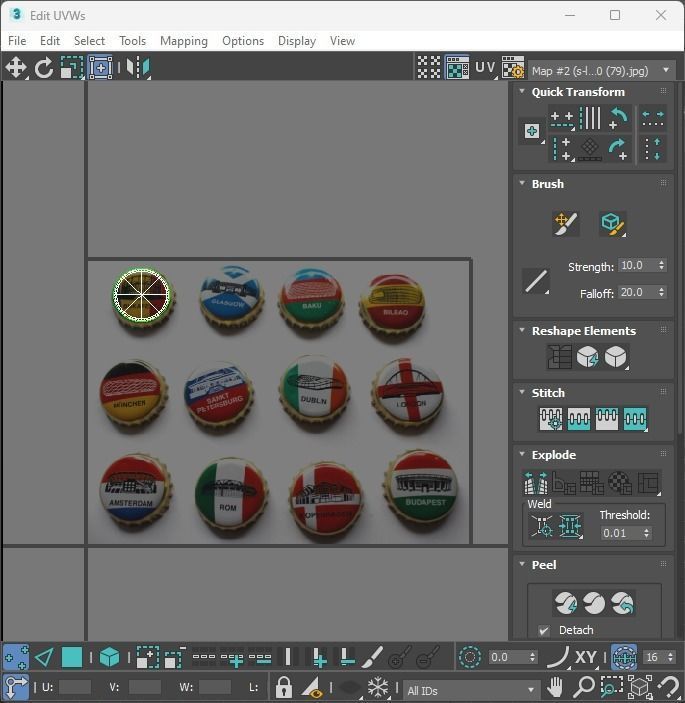This screenshot has height=703, width=685.
Task: Open the Select menu
Action: pyautogui.click(x=89, y=41)
